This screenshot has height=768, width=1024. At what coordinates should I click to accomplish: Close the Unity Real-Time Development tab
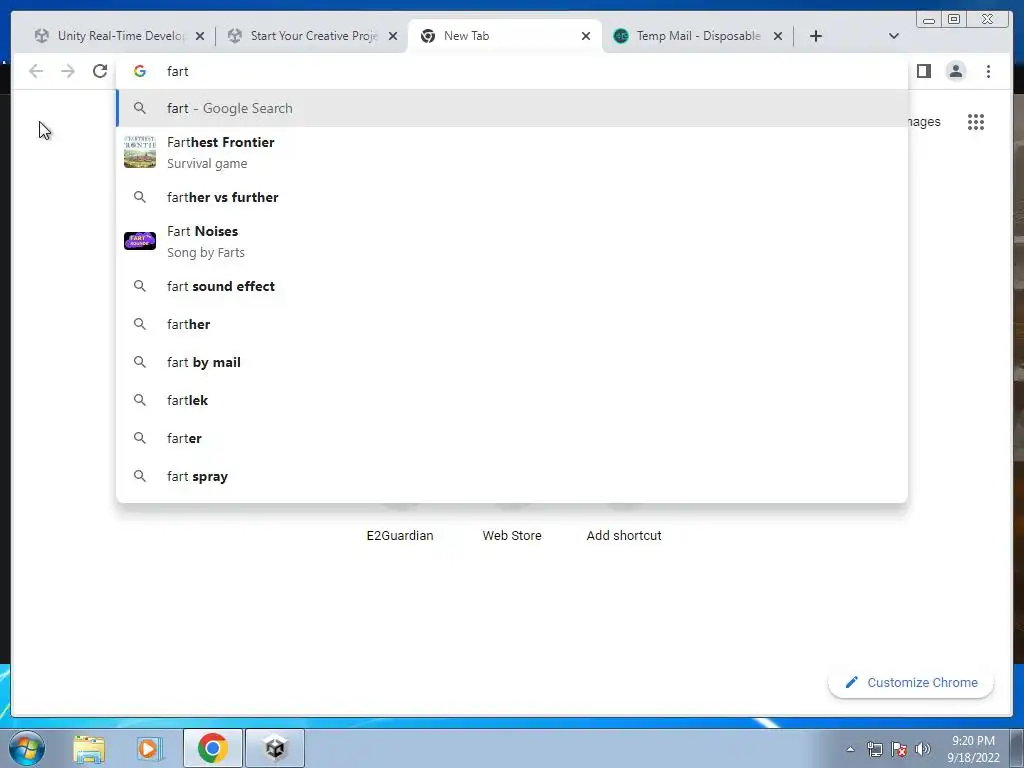tap(200, 36)
